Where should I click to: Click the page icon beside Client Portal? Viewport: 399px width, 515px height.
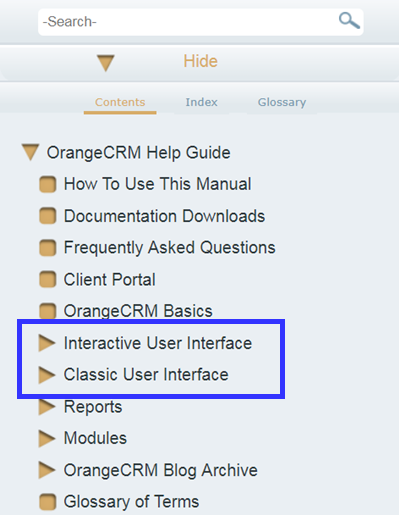(48, 279)
